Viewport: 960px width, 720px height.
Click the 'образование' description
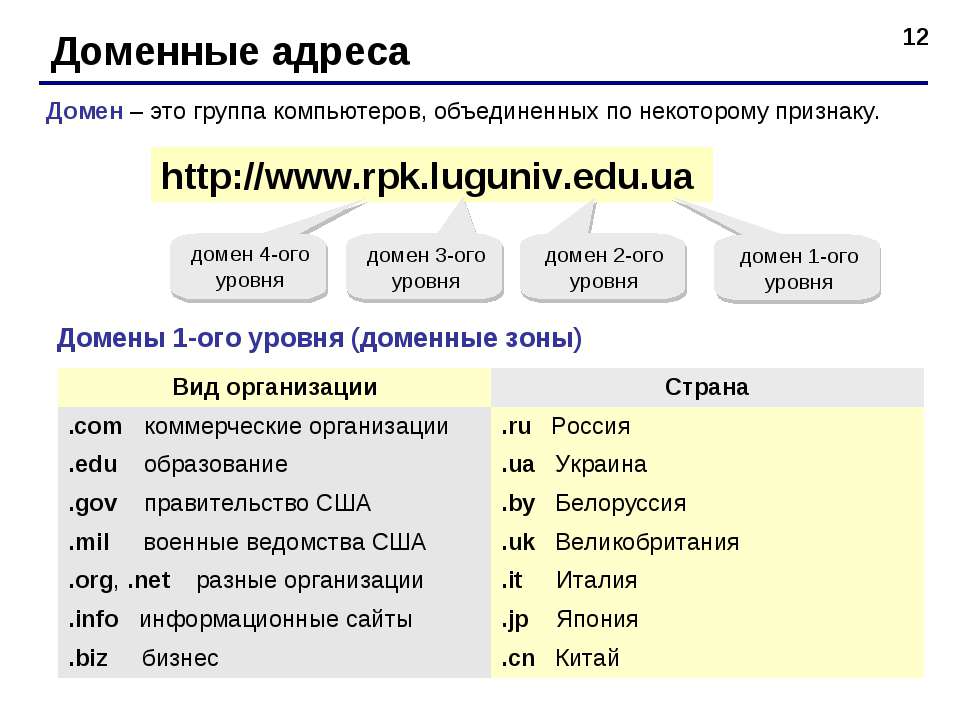coord(216,465)
